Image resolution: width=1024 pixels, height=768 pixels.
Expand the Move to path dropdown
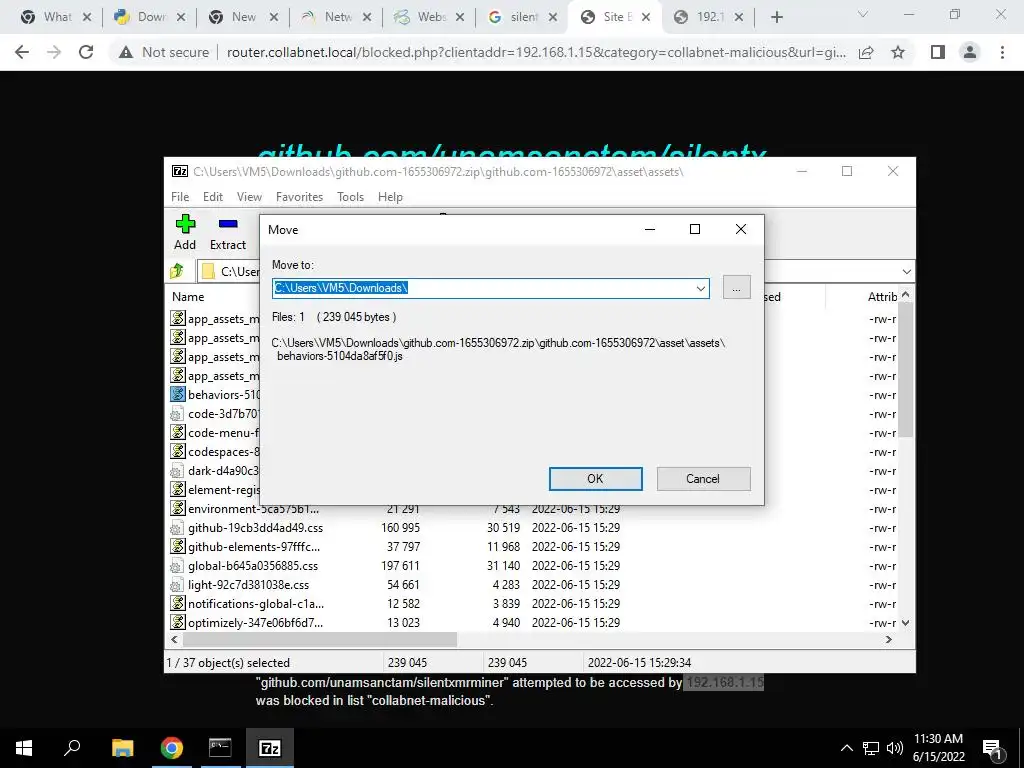click(700, 288)
